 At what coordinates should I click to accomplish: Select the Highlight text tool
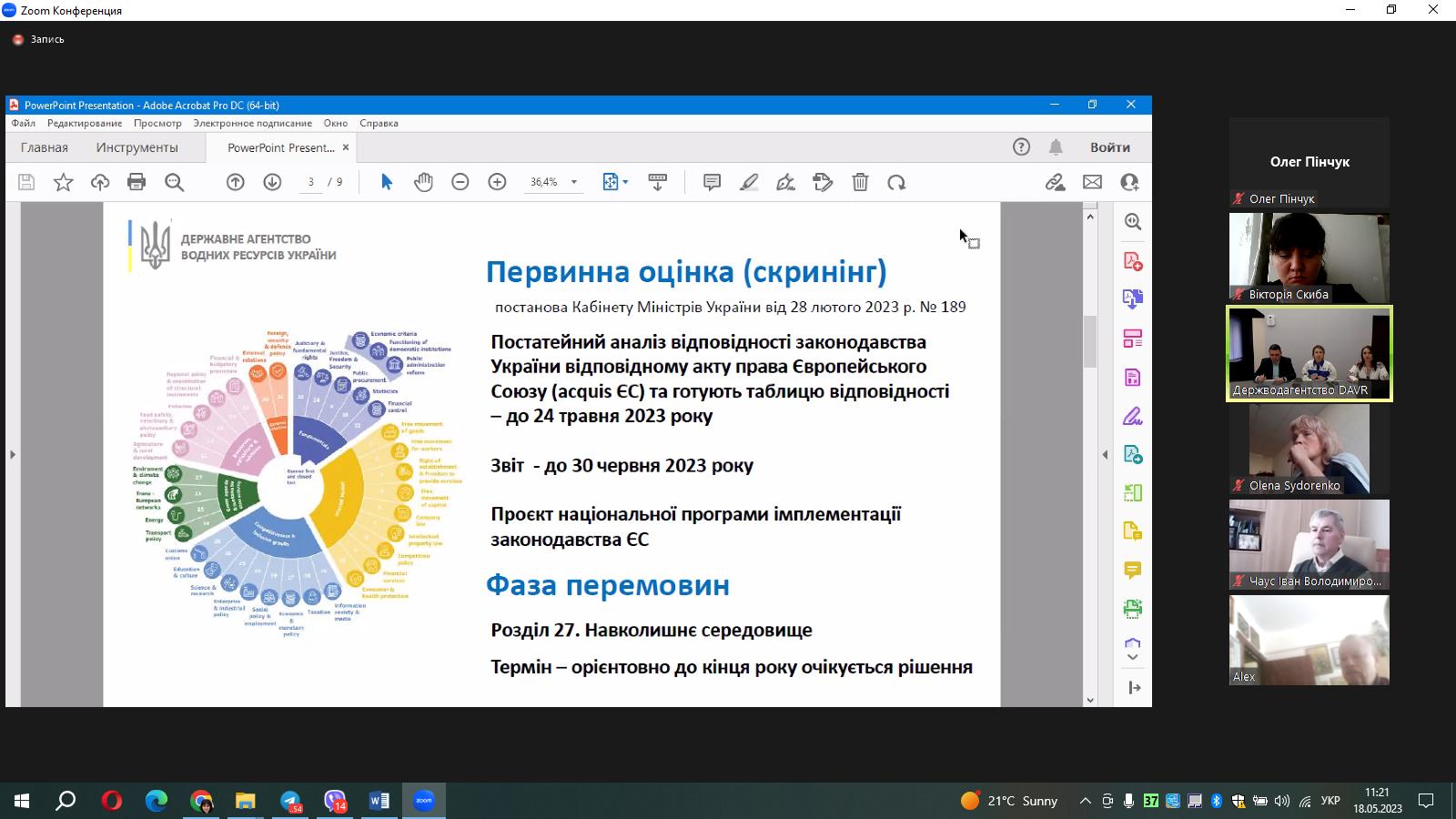point(749,182)
